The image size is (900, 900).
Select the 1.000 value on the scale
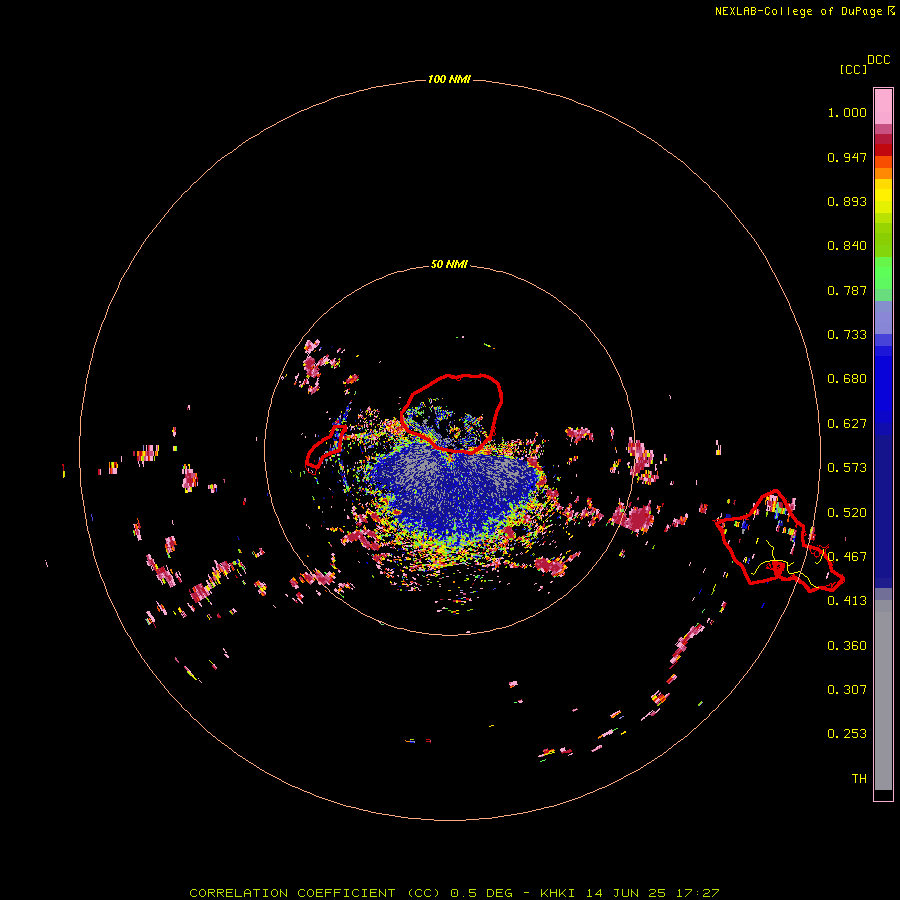(x=847, y=112)
